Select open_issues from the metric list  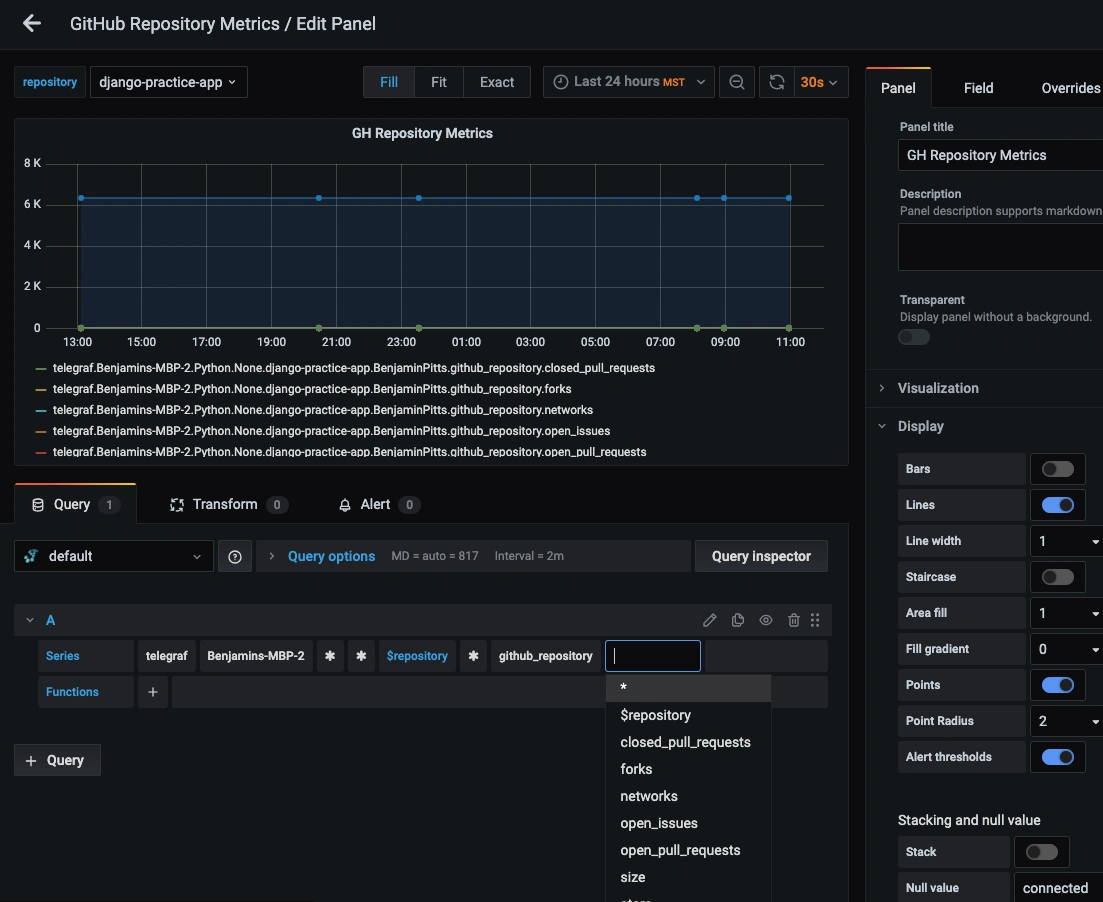(x=688, y=823)
